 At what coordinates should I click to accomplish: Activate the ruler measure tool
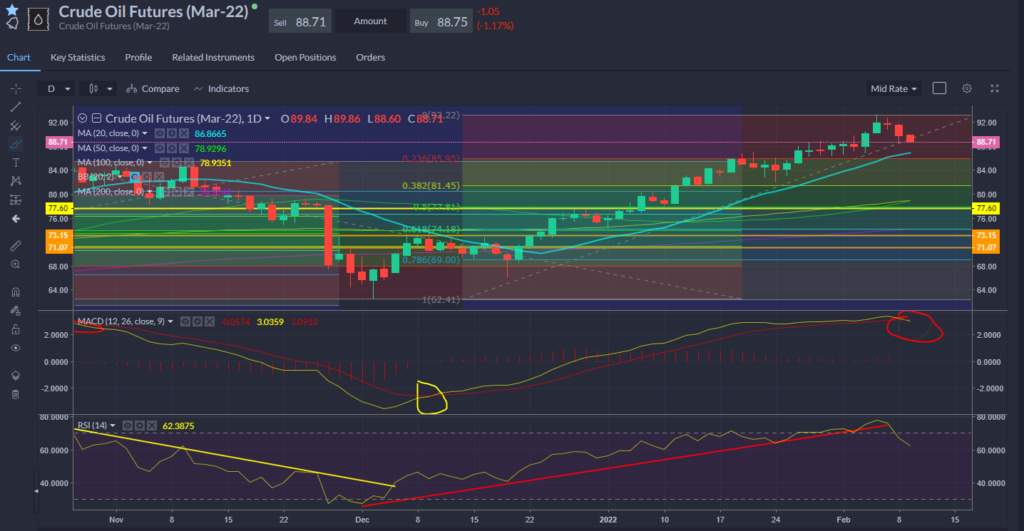[15, 245]
